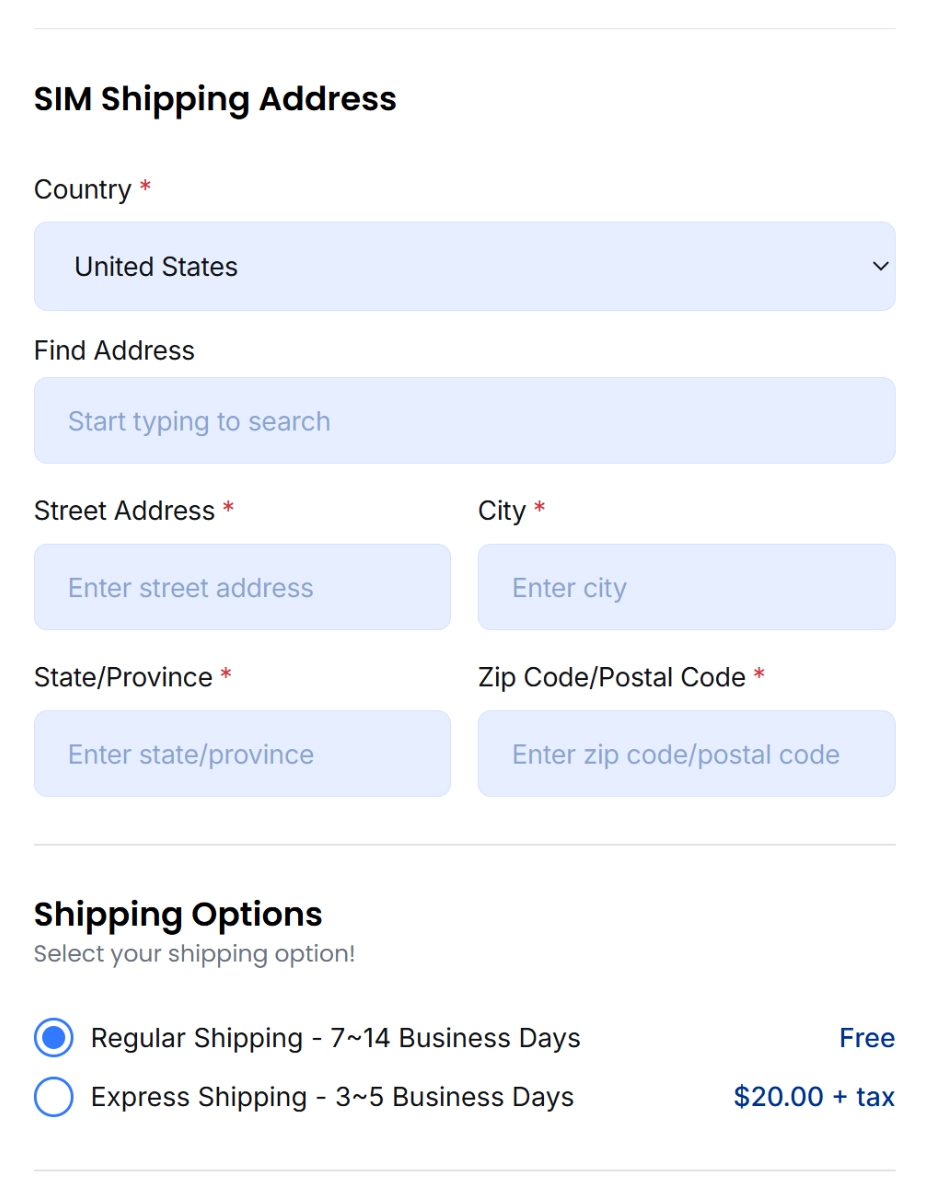Viewport: 930px width, 1202px height.
Task: Click the SIM Shipping Address heading
Action: tap(215, 99)
